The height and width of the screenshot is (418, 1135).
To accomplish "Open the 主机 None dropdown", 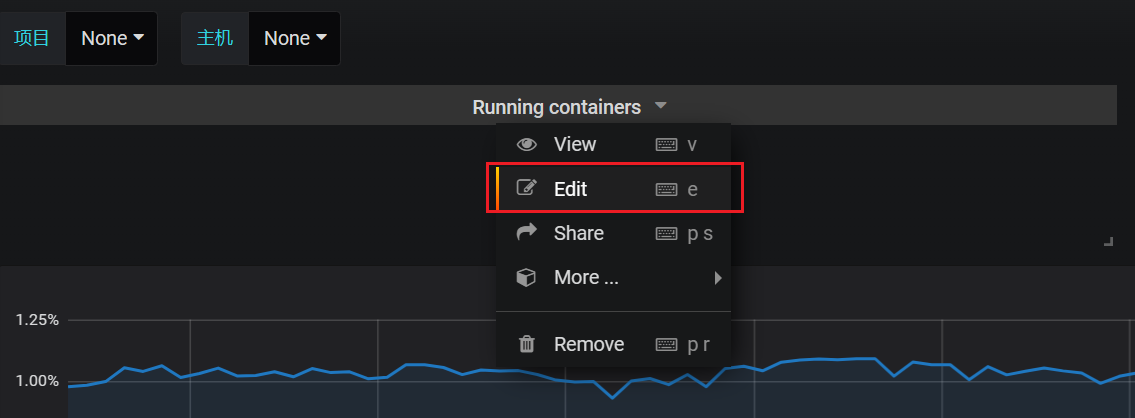I will coord(295,38).
